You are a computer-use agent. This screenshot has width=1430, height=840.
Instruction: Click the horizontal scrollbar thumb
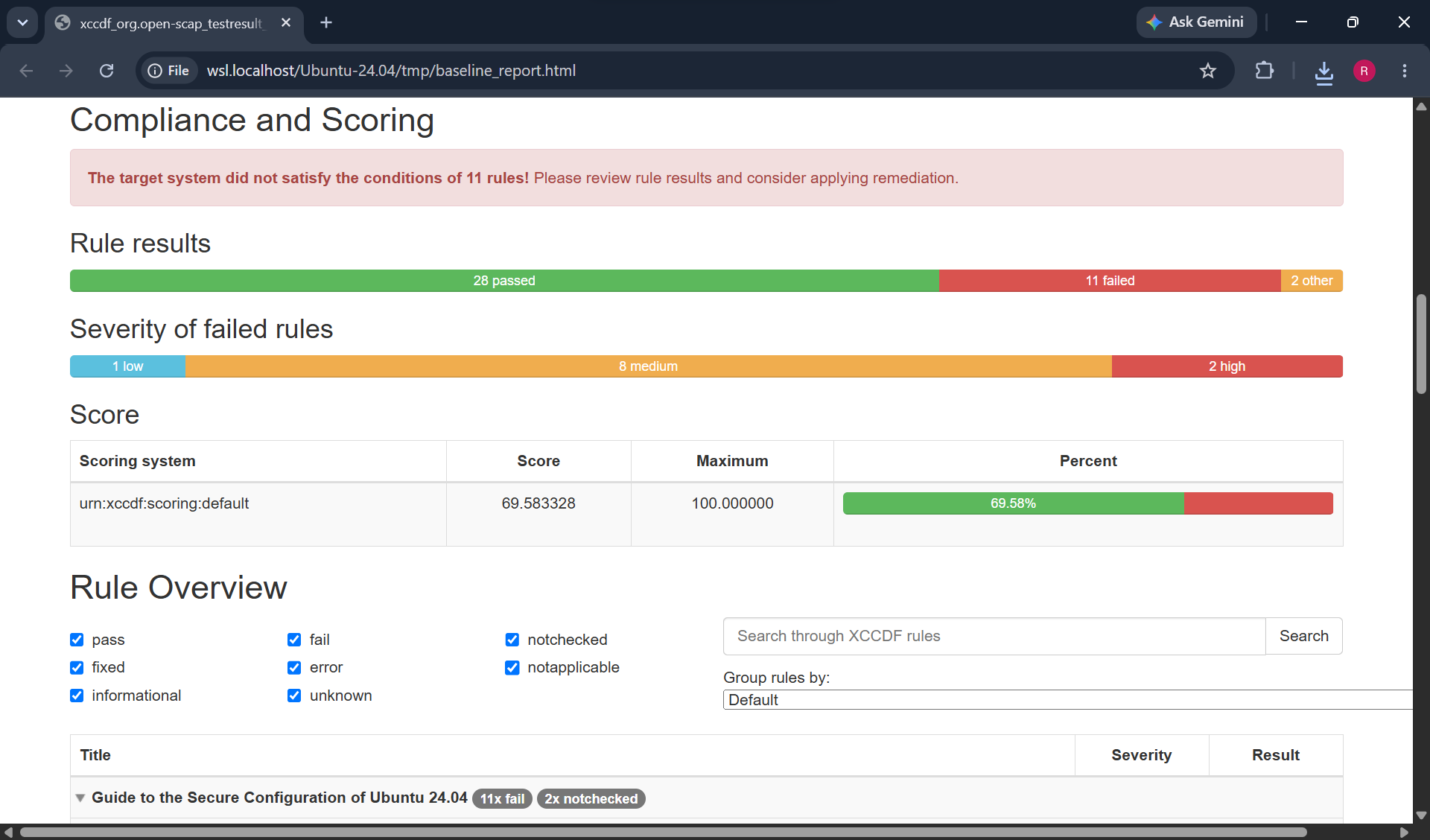coord(663,832)
